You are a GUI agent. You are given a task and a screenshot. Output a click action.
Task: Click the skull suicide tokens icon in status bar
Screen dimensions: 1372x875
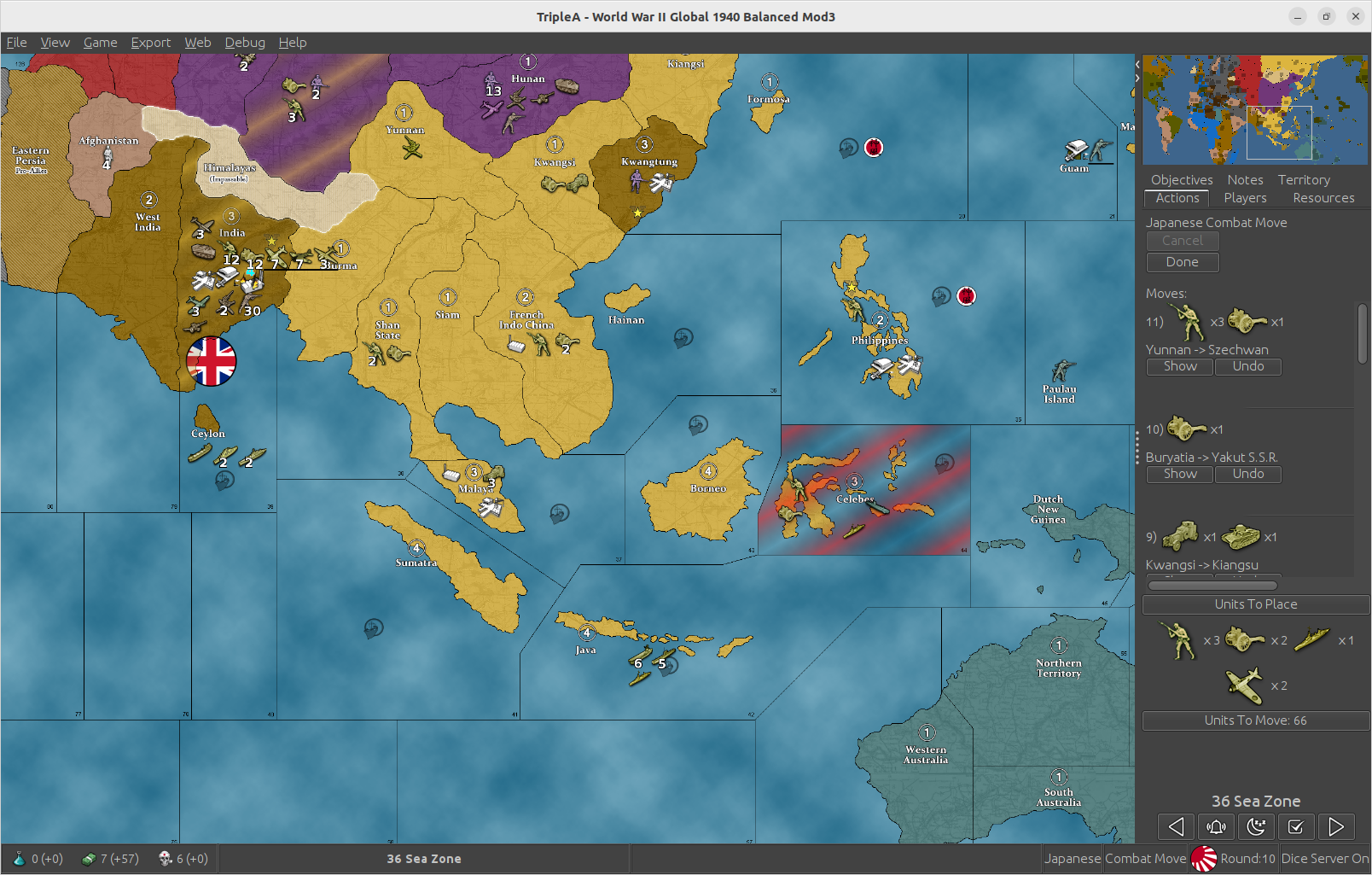point(166,858)
